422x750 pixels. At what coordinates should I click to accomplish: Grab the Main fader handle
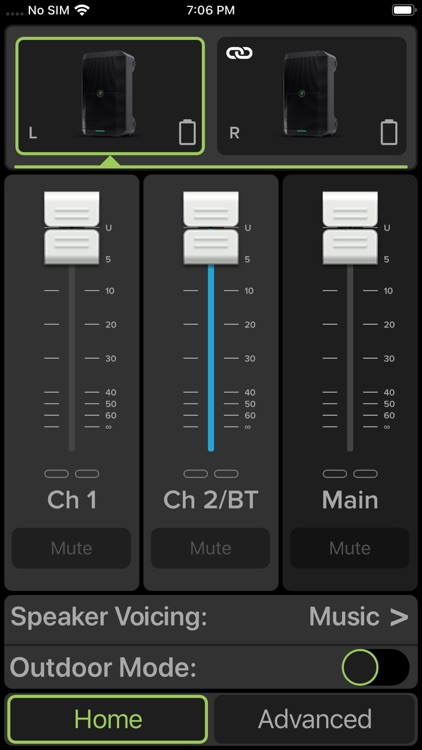click(x=350, y=228)
